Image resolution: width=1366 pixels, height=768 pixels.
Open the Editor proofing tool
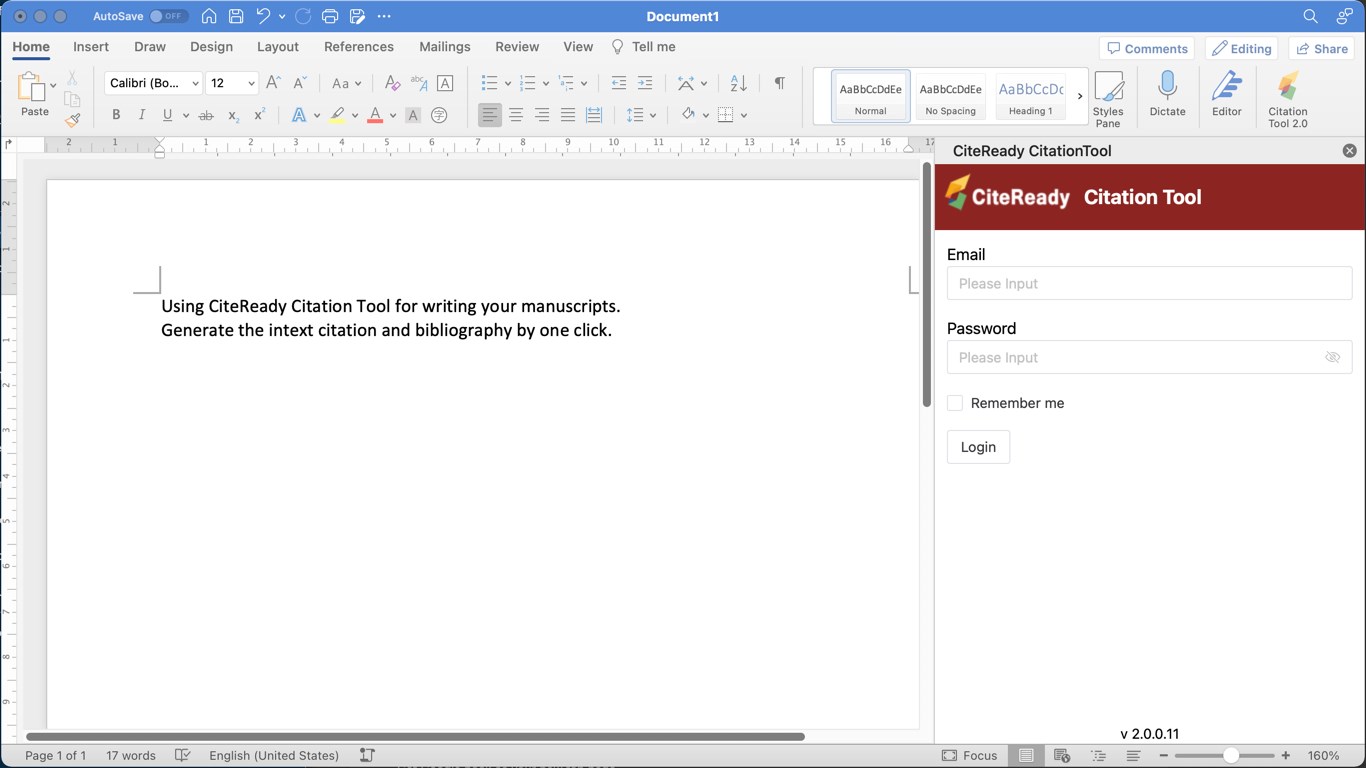[x=1227, y=95]
